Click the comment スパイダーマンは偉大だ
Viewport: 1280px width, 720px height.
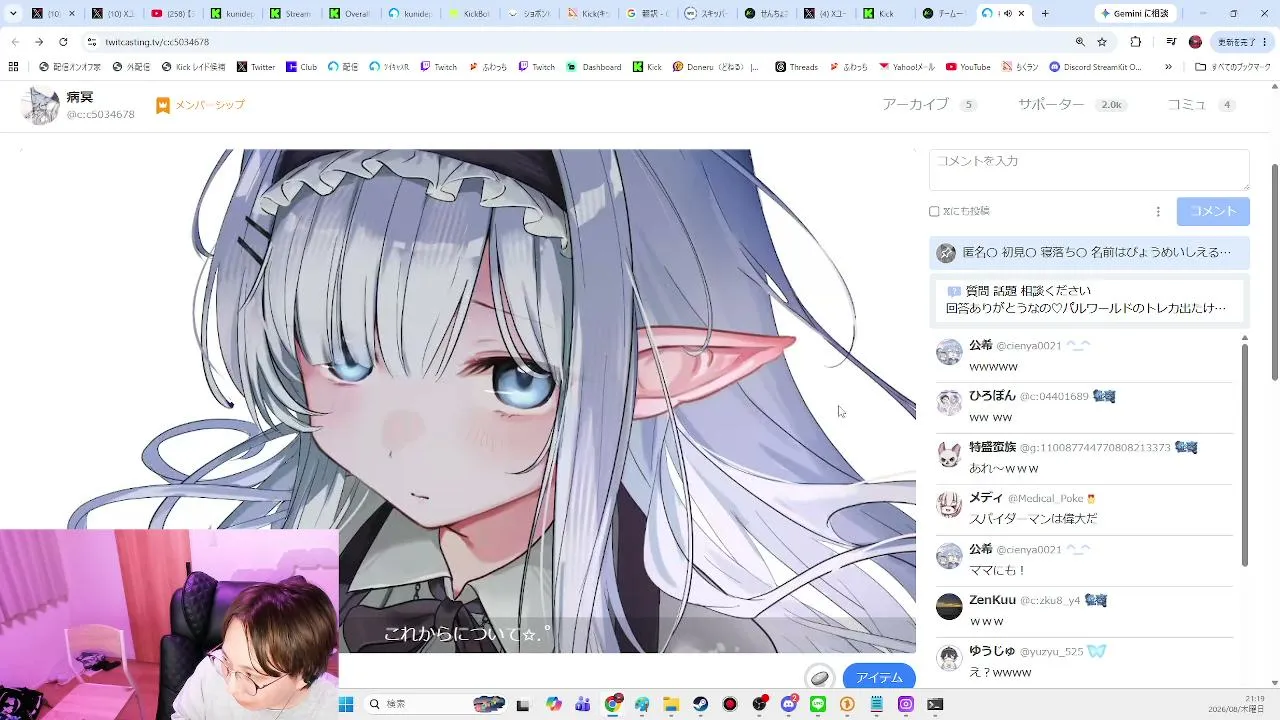tap(1033, 519)
